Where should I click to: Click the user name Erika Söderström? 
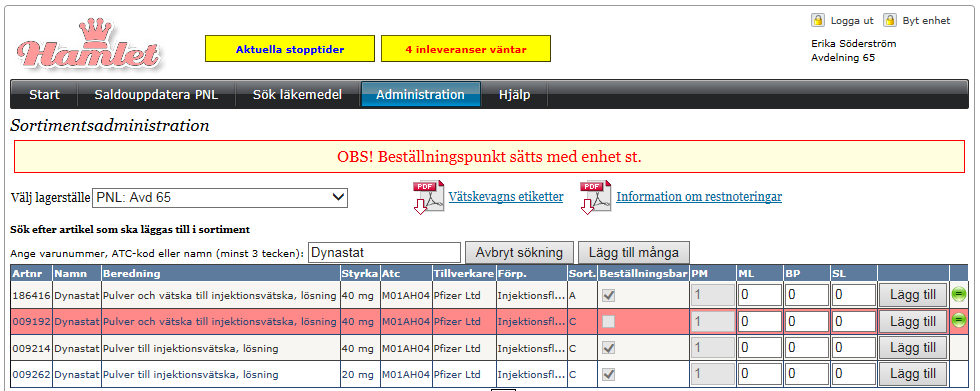(854, 44)
